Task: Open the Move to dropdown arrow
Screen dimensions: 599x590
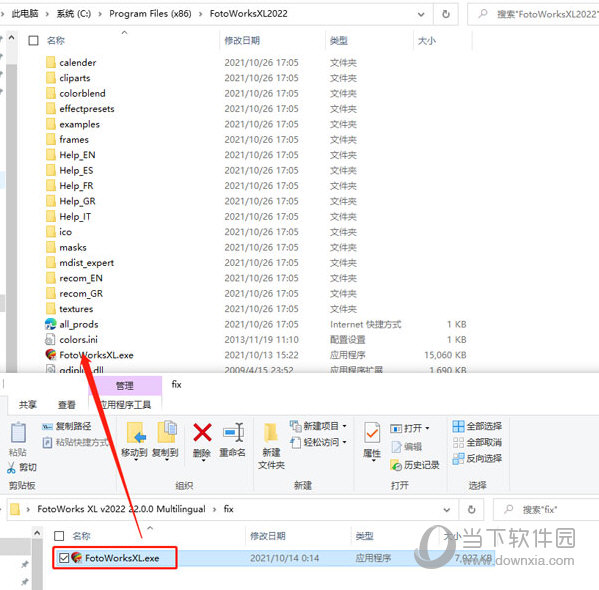Action: coord(136,460)
